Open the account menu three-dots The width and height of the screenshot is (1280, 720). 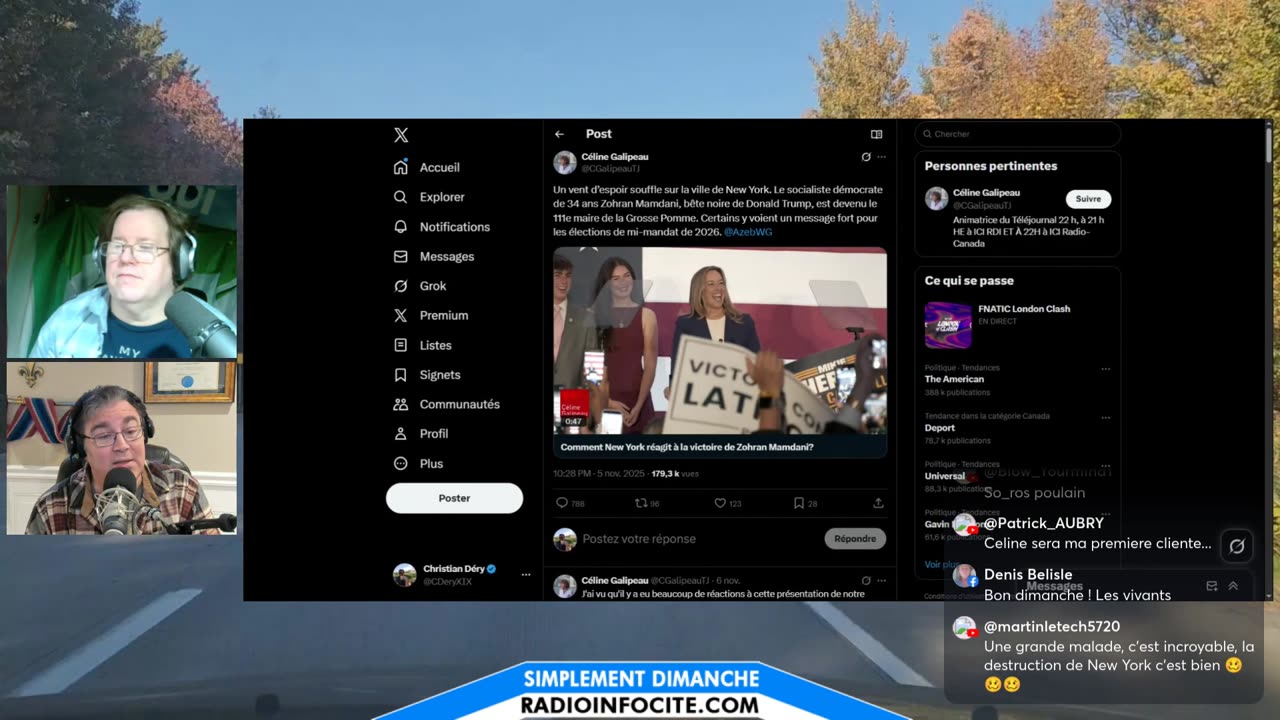tap(526, 575)
